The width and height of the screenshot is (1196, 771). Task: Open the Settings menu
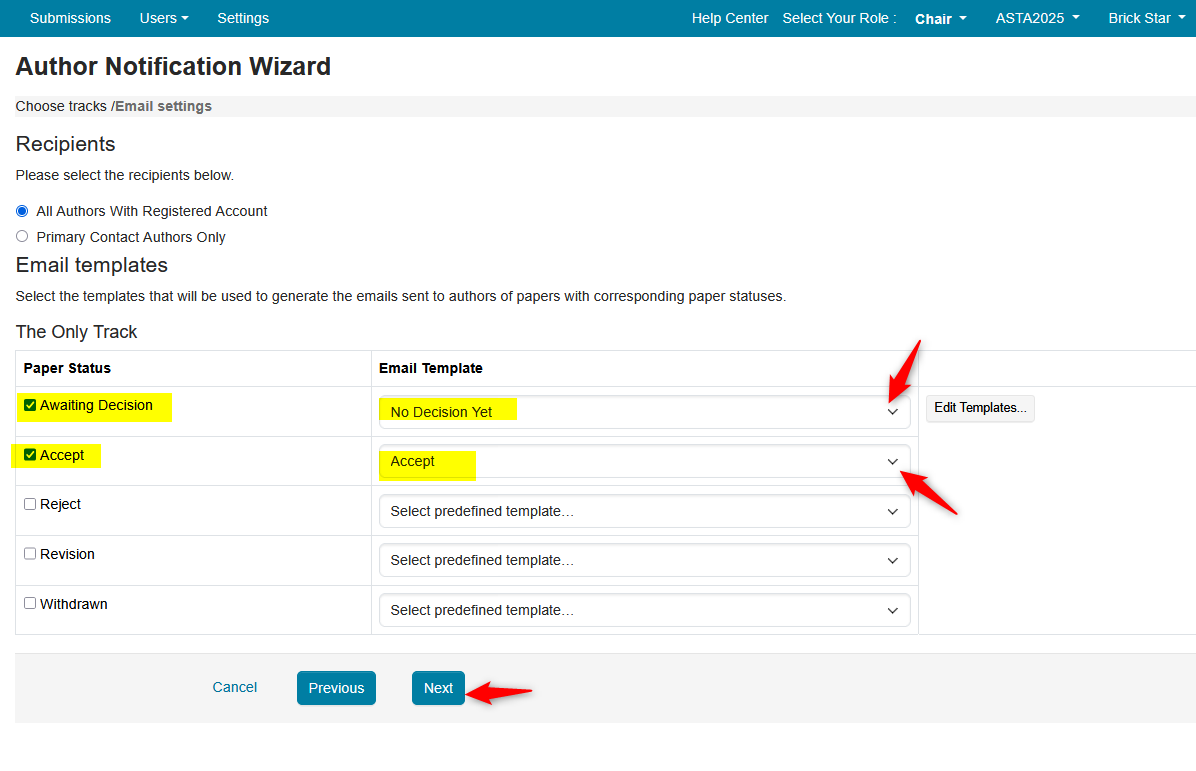pos(242,18)
